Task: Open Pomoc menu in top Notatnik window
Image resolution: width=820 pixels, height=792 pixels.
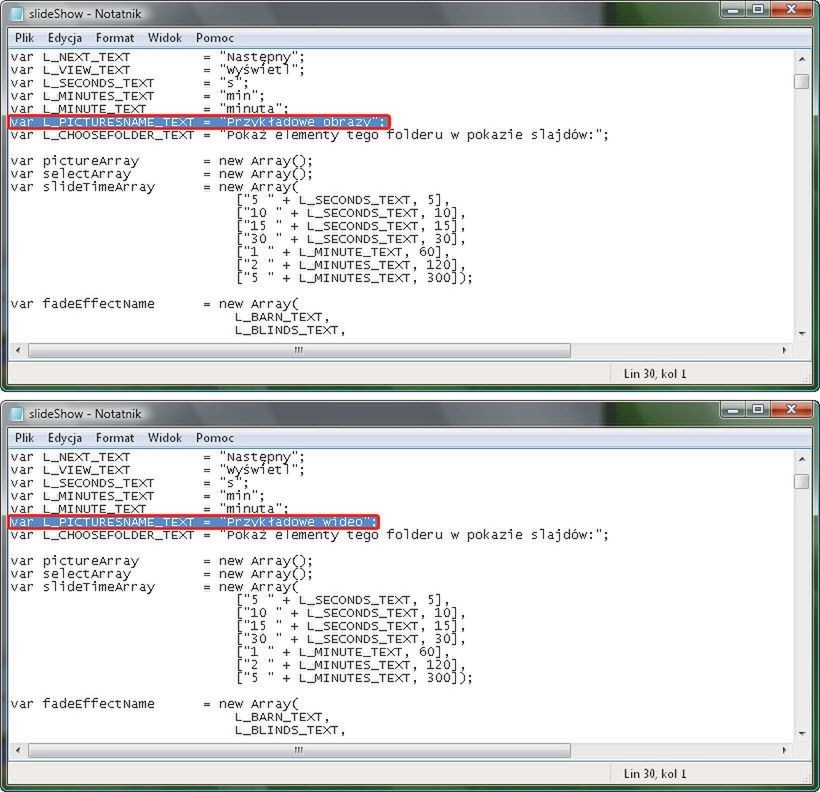Action: (x=214, y=38)
